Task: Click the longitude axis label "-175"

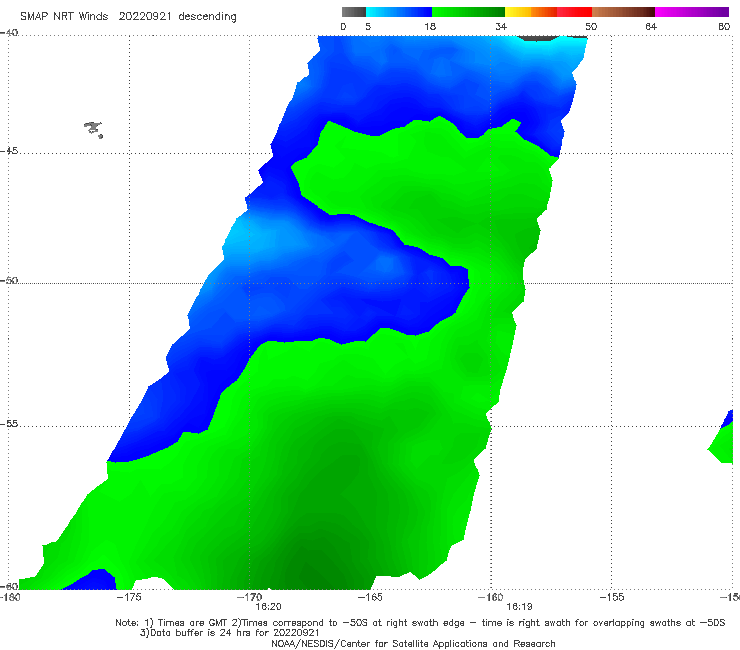Action: [x=129, y=598]
